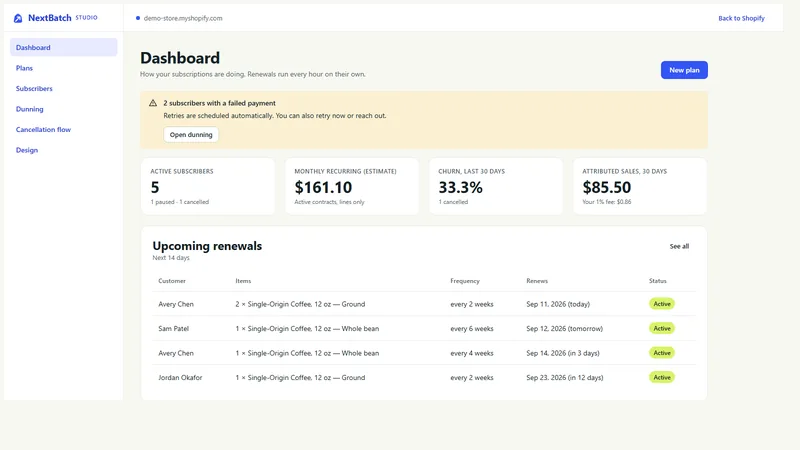Click every 4 weeks frequency cell
The width and height of the screenshot is (800, 450).
pyautogui.click(x=472, y=353)
